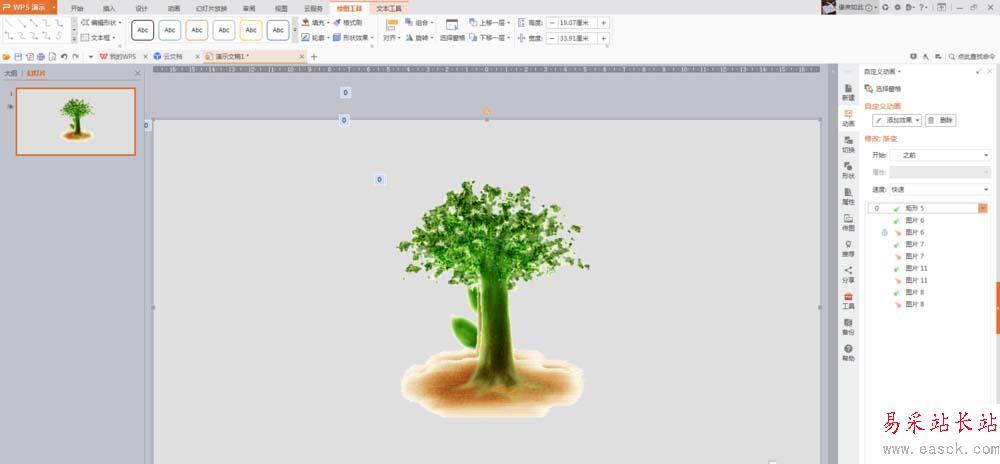The image size is (1000, 464).
Task: Open the 新建 sidebar panel
Action: click(848, 92)
